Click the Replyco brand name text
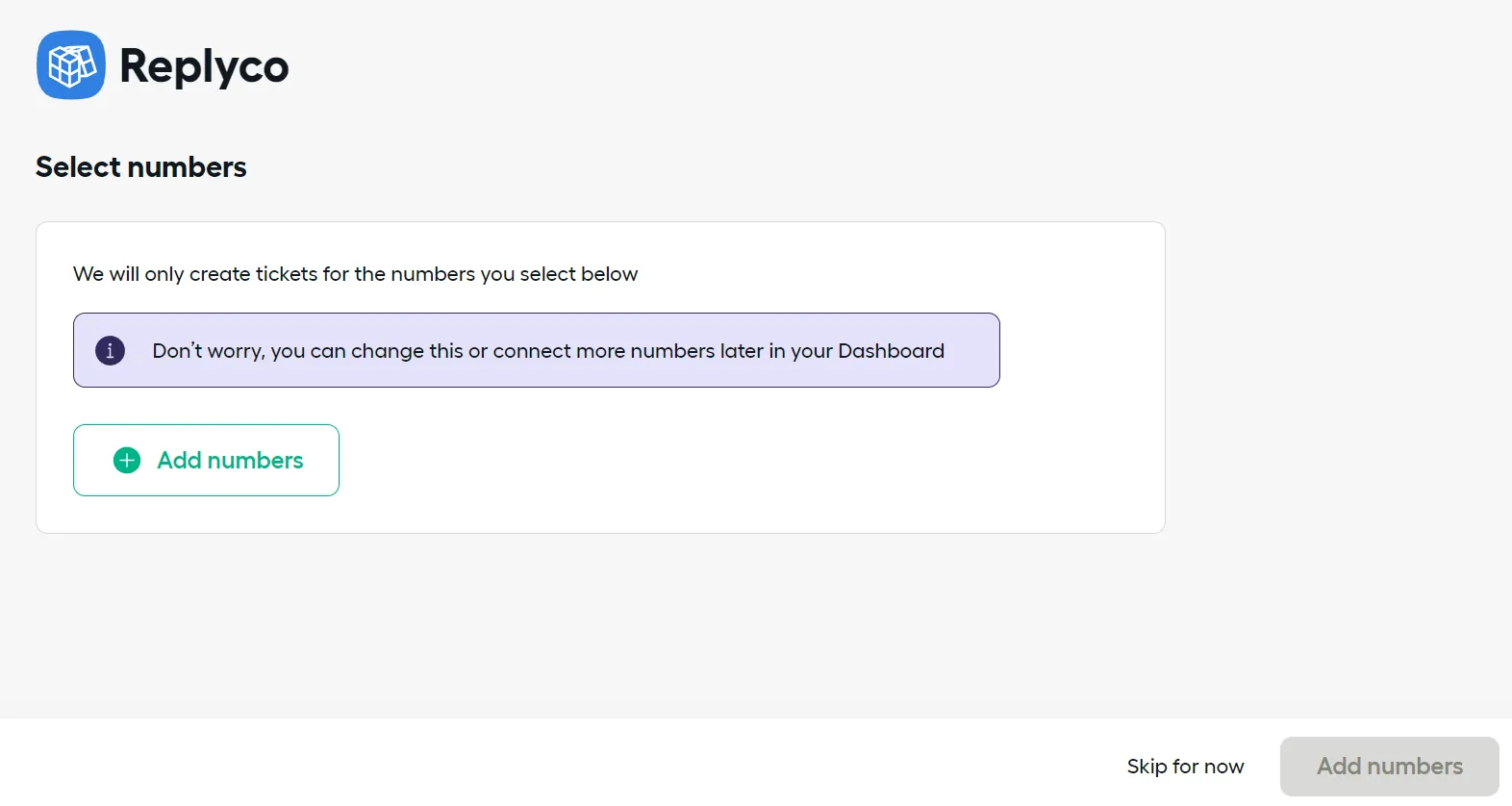 click(x=204, y=67)
